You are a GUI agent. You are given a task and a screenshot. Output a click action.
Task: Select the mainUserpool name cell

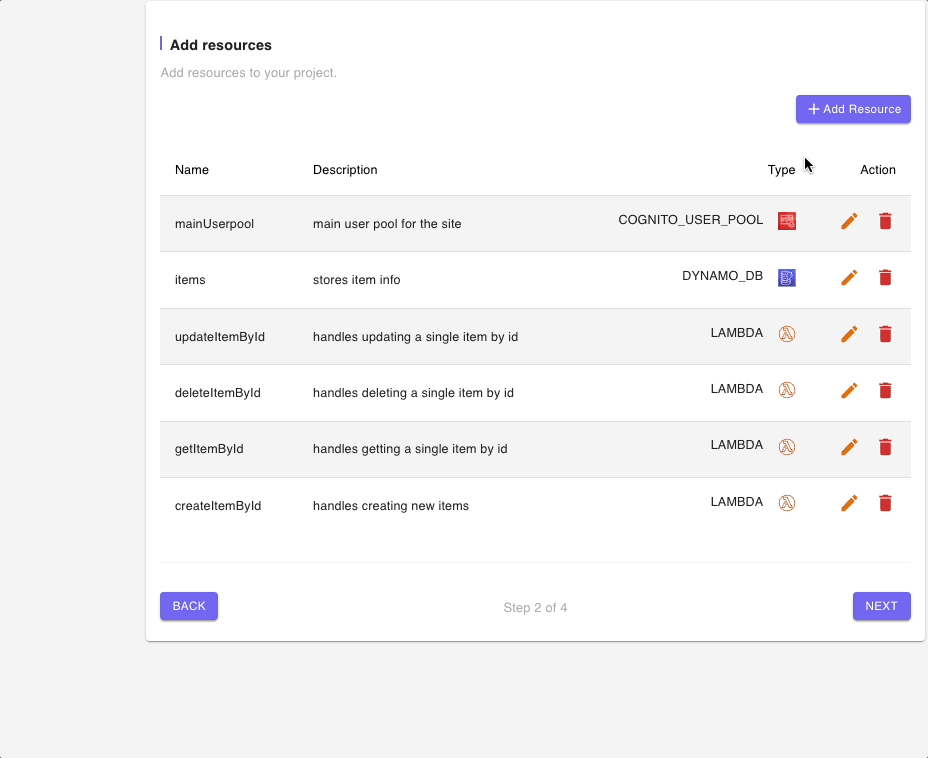[214, 224]
